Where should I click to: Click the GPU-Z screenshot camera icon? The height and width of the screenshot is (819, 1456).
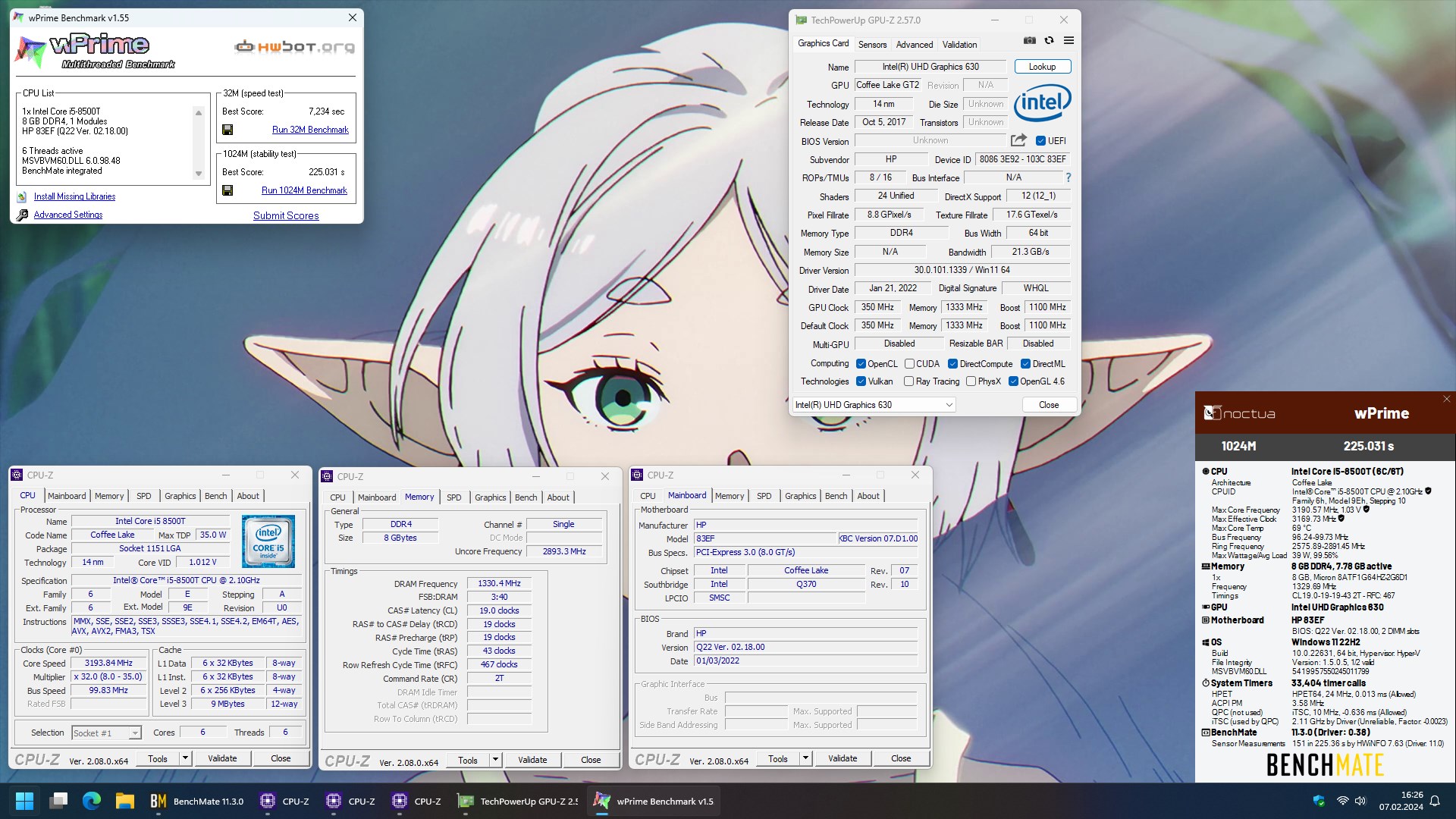[x=1030, y=41]
